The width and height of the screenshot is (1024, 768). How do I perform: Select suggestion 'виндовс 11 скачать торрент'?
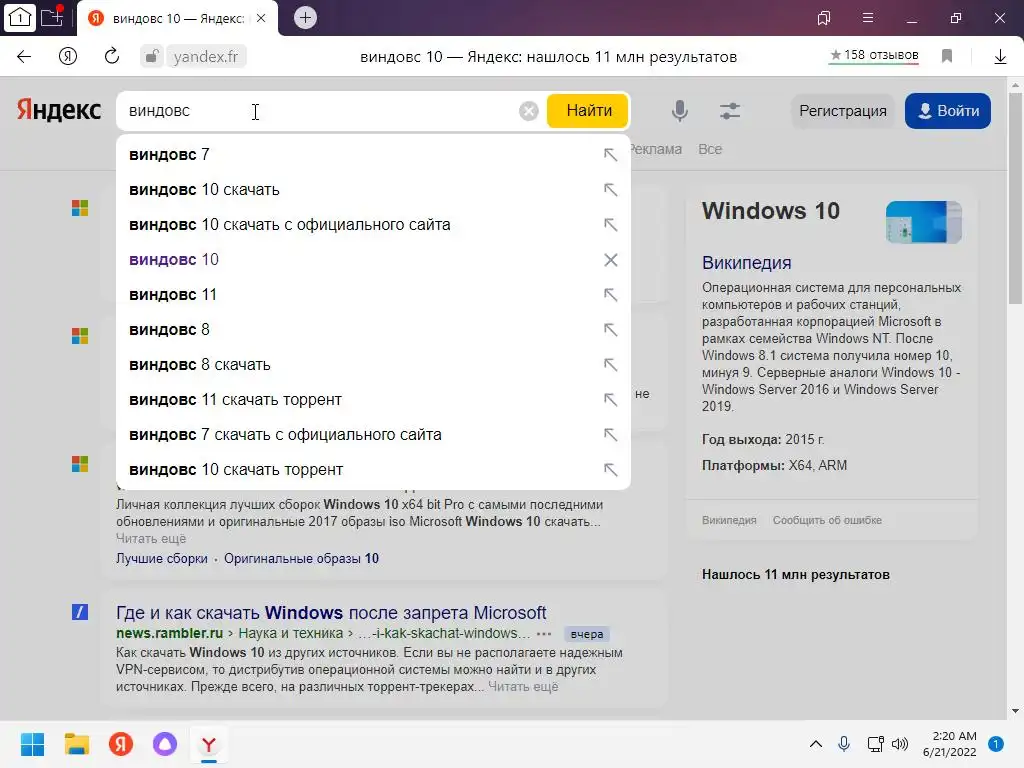(x=373, y=400)
